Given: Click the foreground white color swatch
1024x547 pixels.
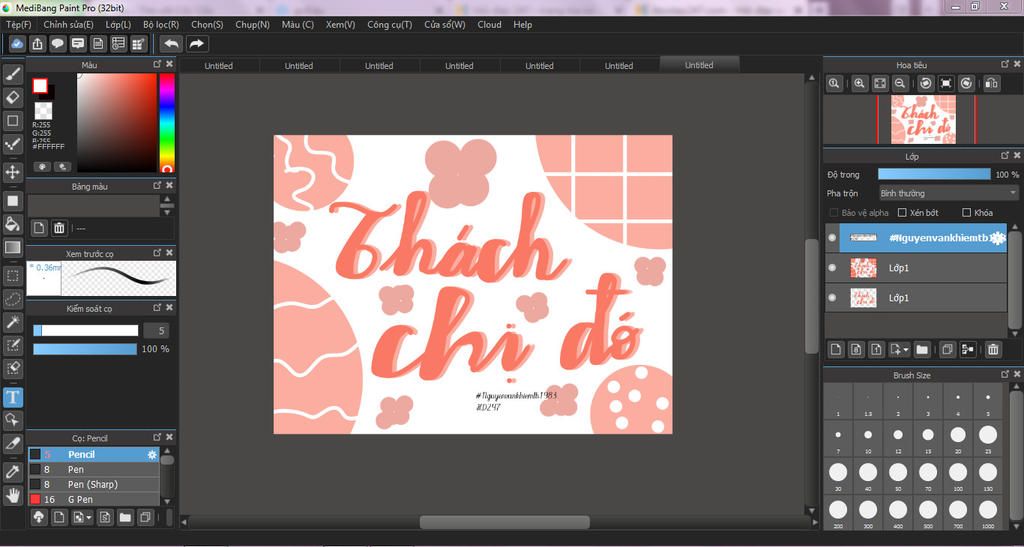Looking at the screenshot, I should (40, 86).
